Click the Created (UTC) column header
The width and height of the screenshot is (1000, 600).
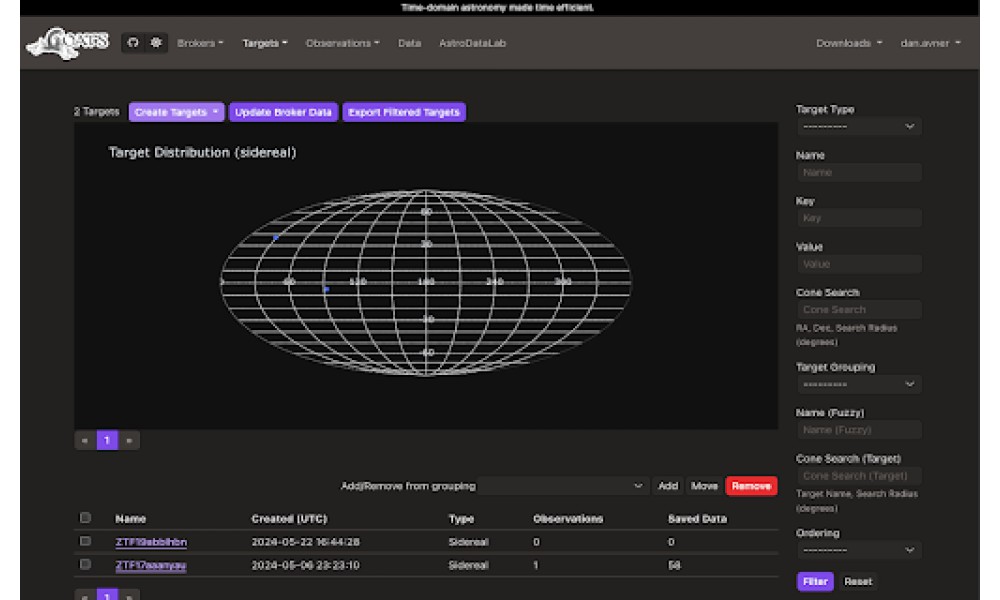tap(289, 519)
